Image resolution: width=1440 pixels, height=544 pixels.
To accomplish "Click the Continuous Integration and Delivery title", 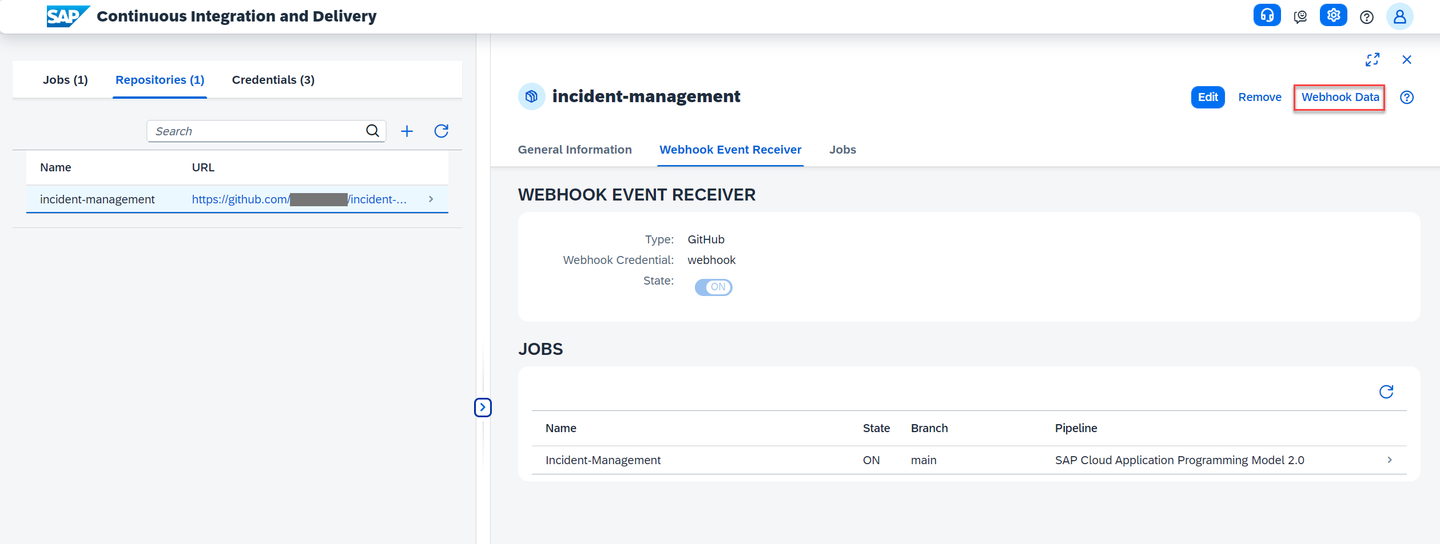I will coord(237,16).
